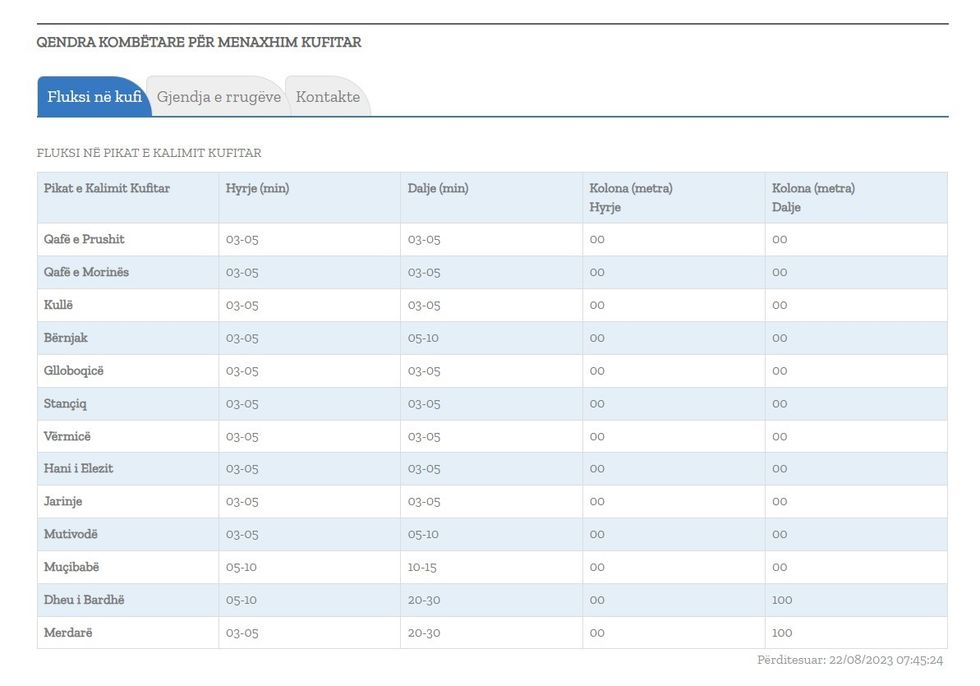Click the Përditësuar timestamp below the table

pyautogui.click(x=850, y=660)
